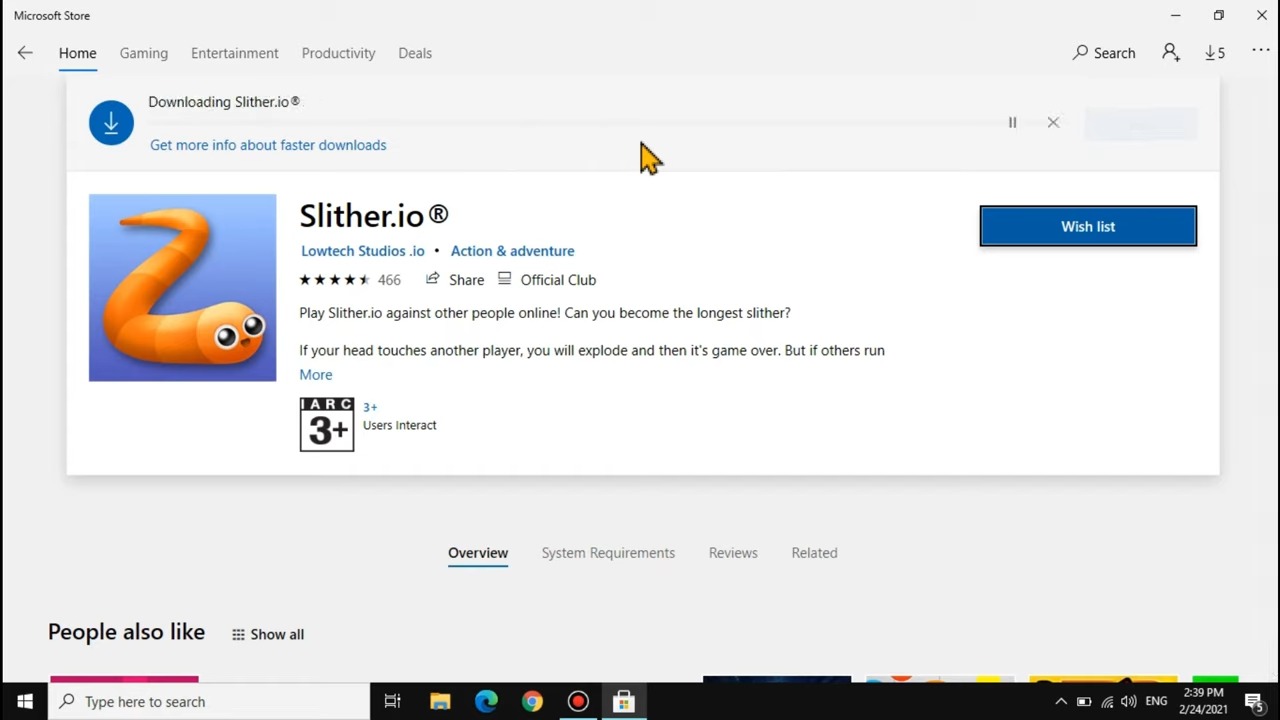The width and height of the screenshot is (1280, 720).
Task: Show hidden system tray icons
Action: pos(1061,702)
